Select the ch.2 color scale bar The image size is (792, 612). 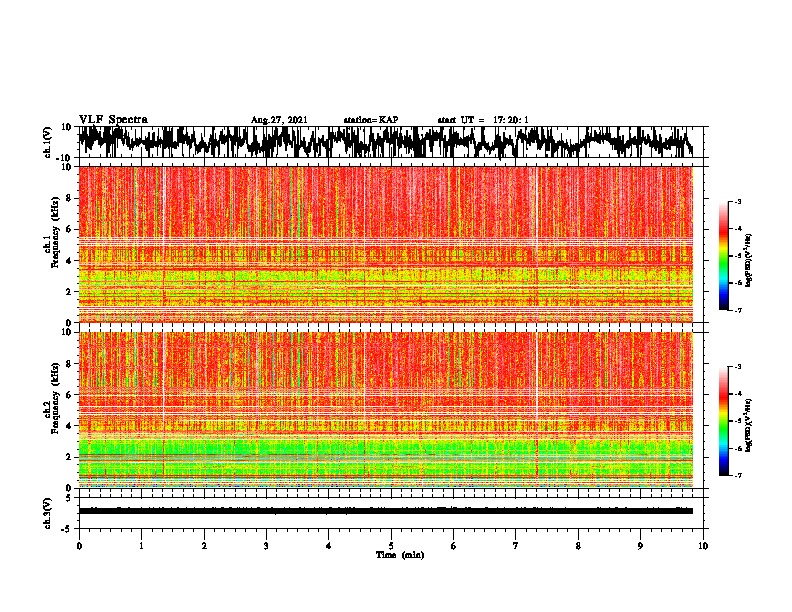[724, 421]
